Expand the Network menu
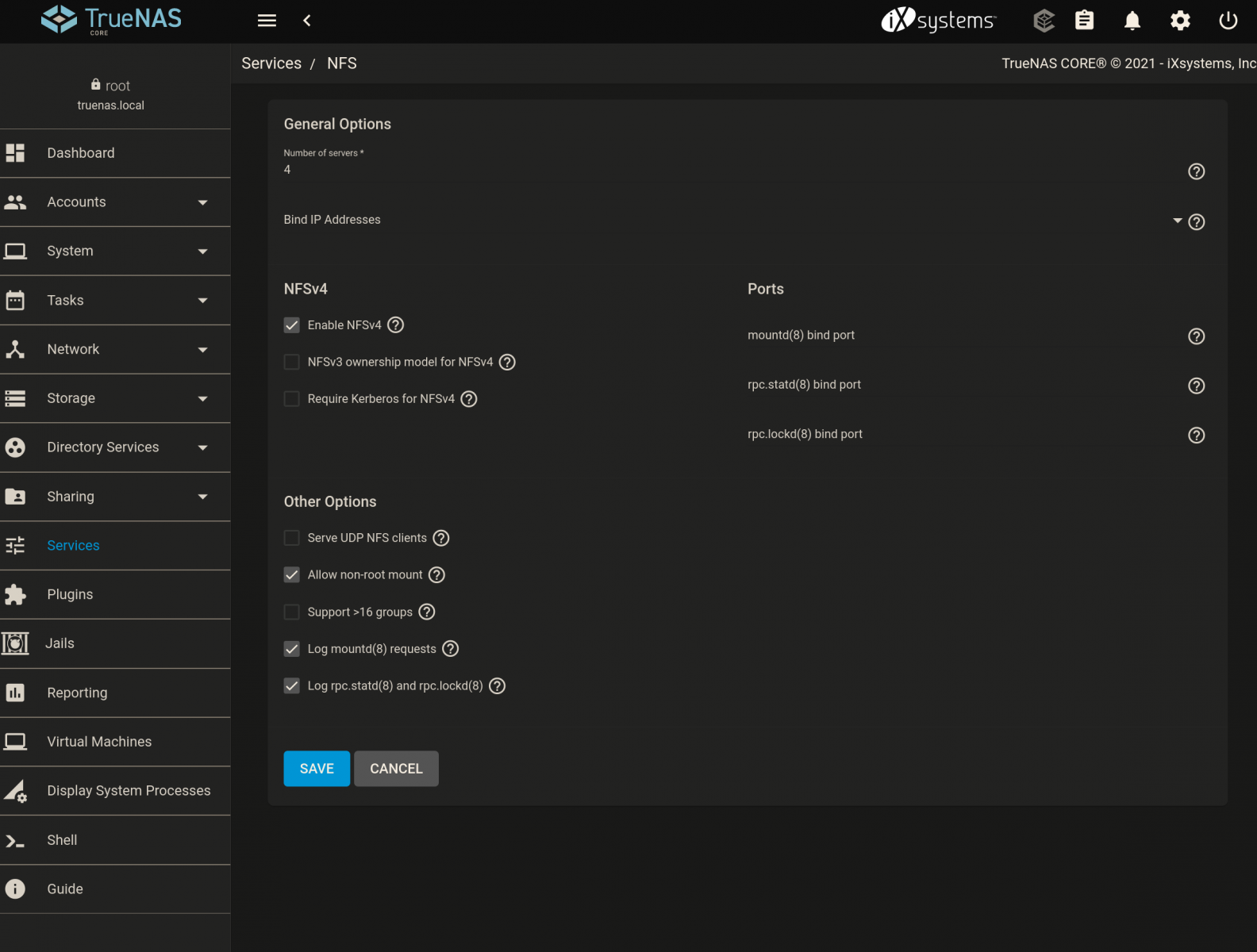 coord(115,350)
